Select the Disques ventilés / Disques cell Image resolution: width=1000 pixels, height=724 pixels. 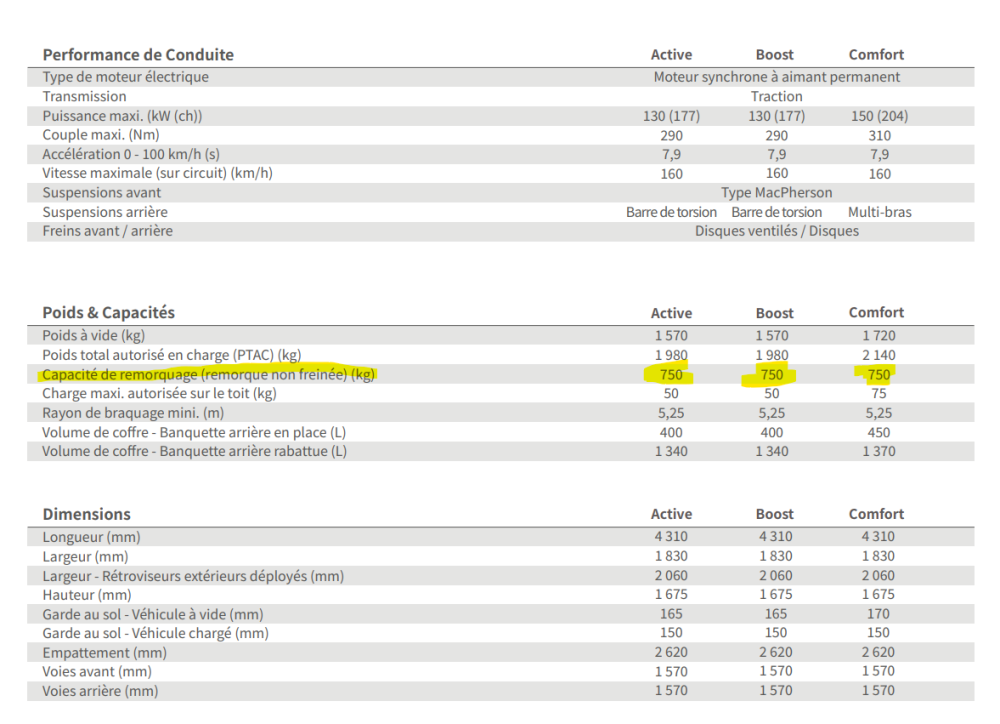(776, 231)
